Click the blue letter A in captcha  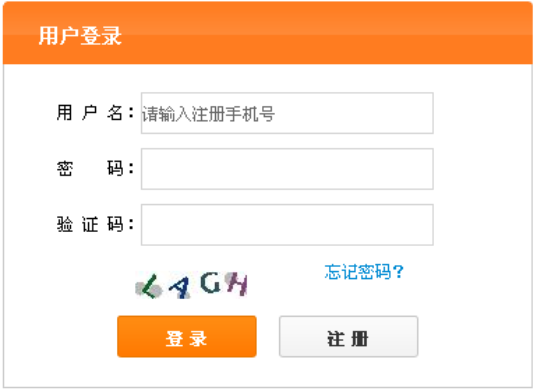tap(179, 287)
